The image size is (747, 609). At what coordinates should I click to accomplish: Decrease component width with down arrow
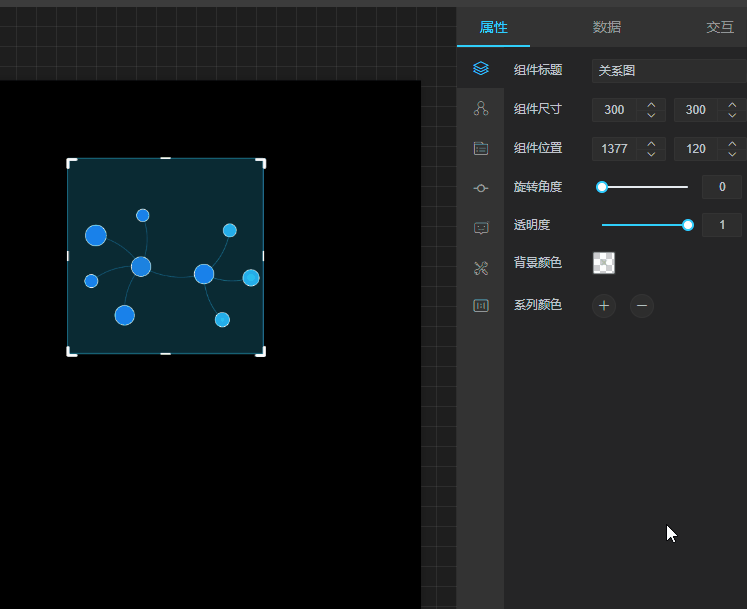pos(651,115)
